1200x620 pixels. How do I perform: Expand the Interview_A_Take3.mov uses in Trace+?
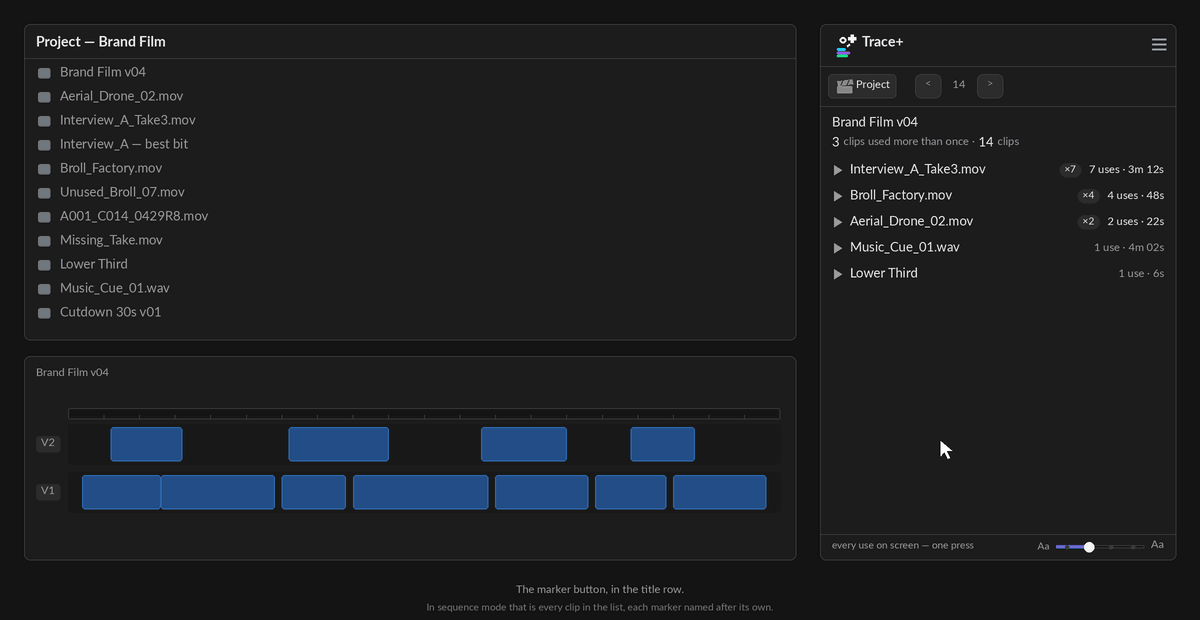tap(838, 170)
